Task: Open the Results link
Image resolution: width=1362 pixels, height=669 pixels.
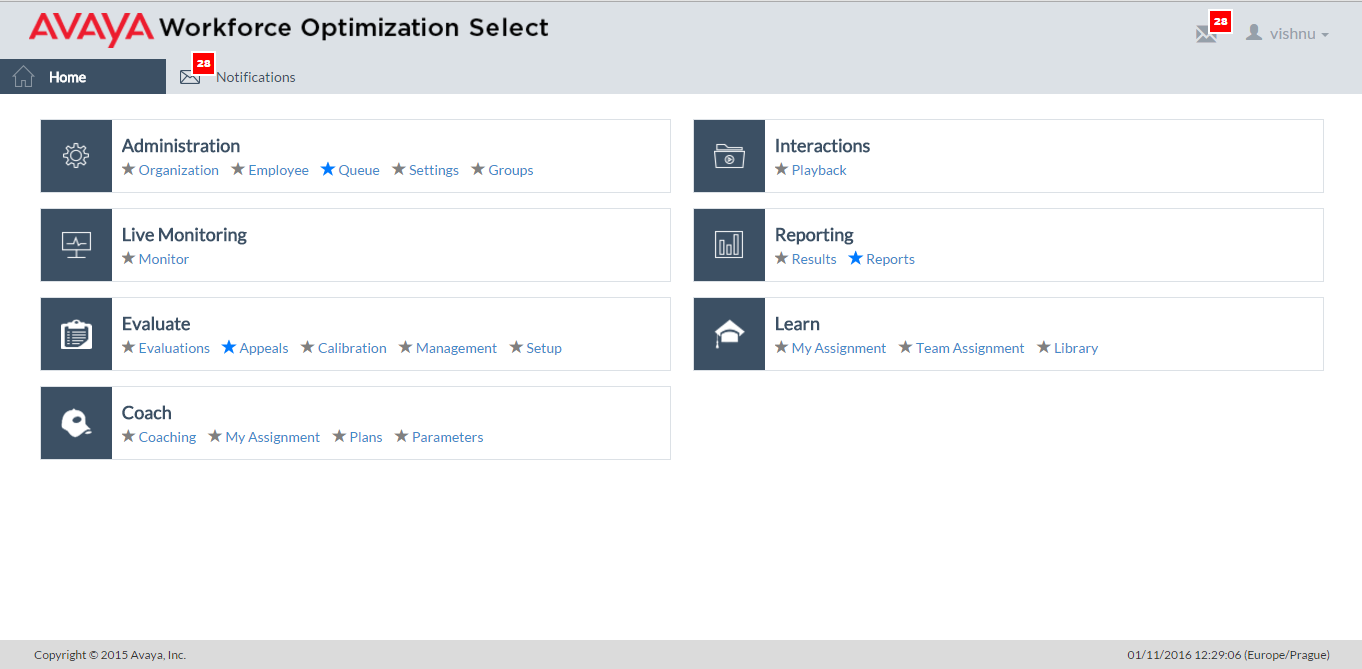Action: click(814, 259)
